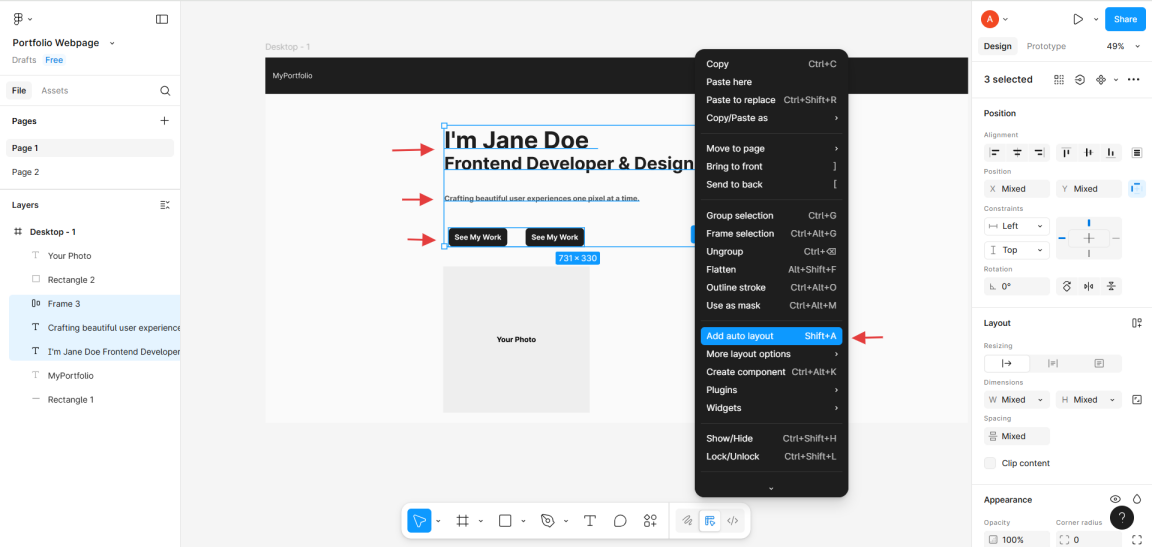The width and height of the screenshot is (1152, 547).
Task: Open the Actions tool in bottom toolbar
Action: [x=650, y=521]
